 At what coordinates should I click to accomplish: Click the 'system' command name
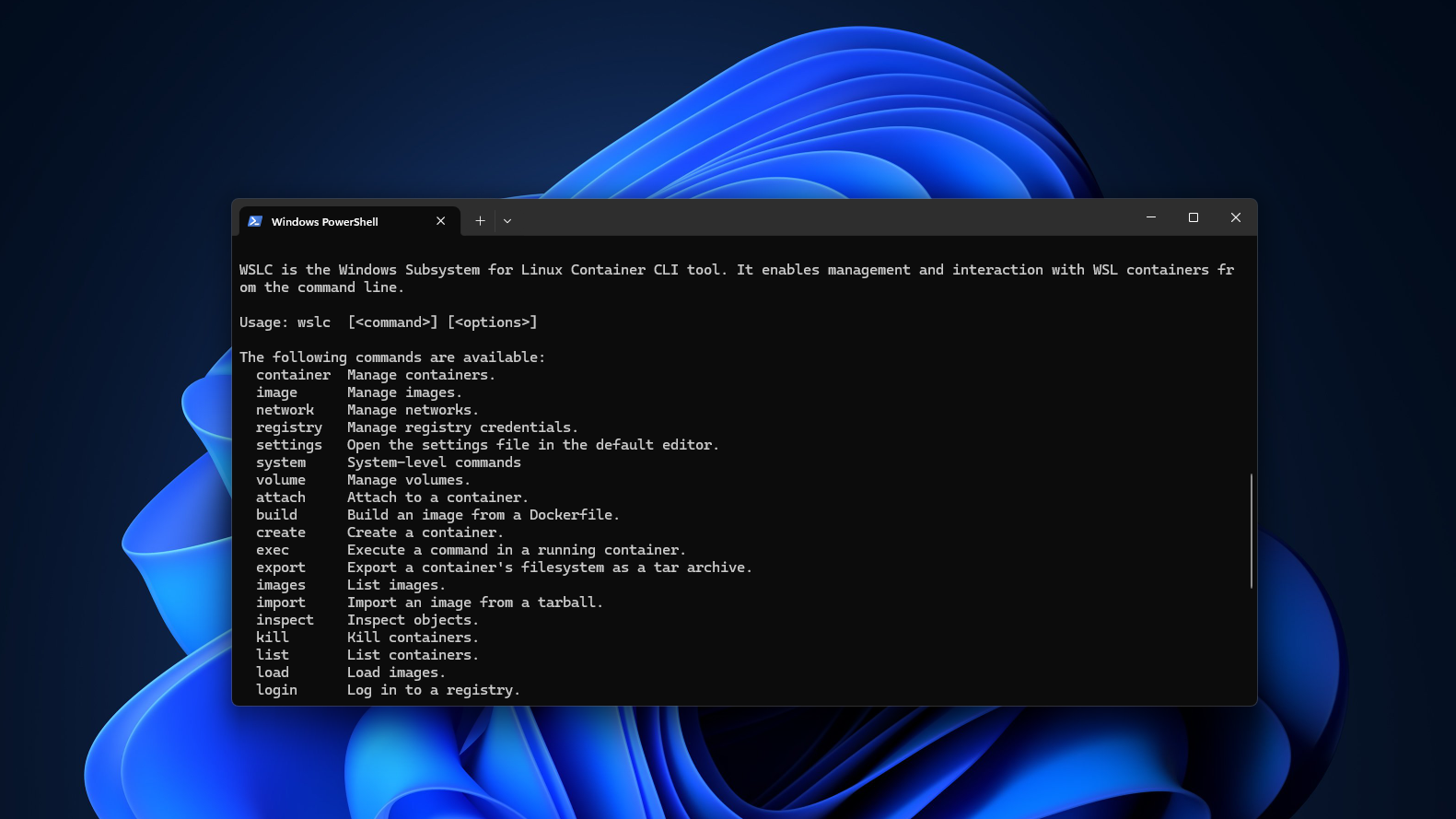tap(281, 462)
